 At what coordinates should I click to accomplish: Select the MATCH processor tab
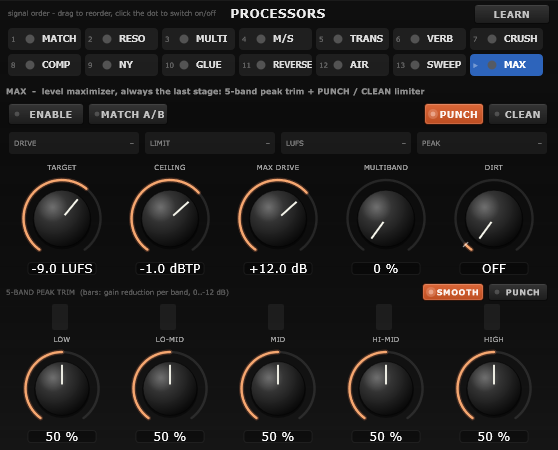coord(44,39)
